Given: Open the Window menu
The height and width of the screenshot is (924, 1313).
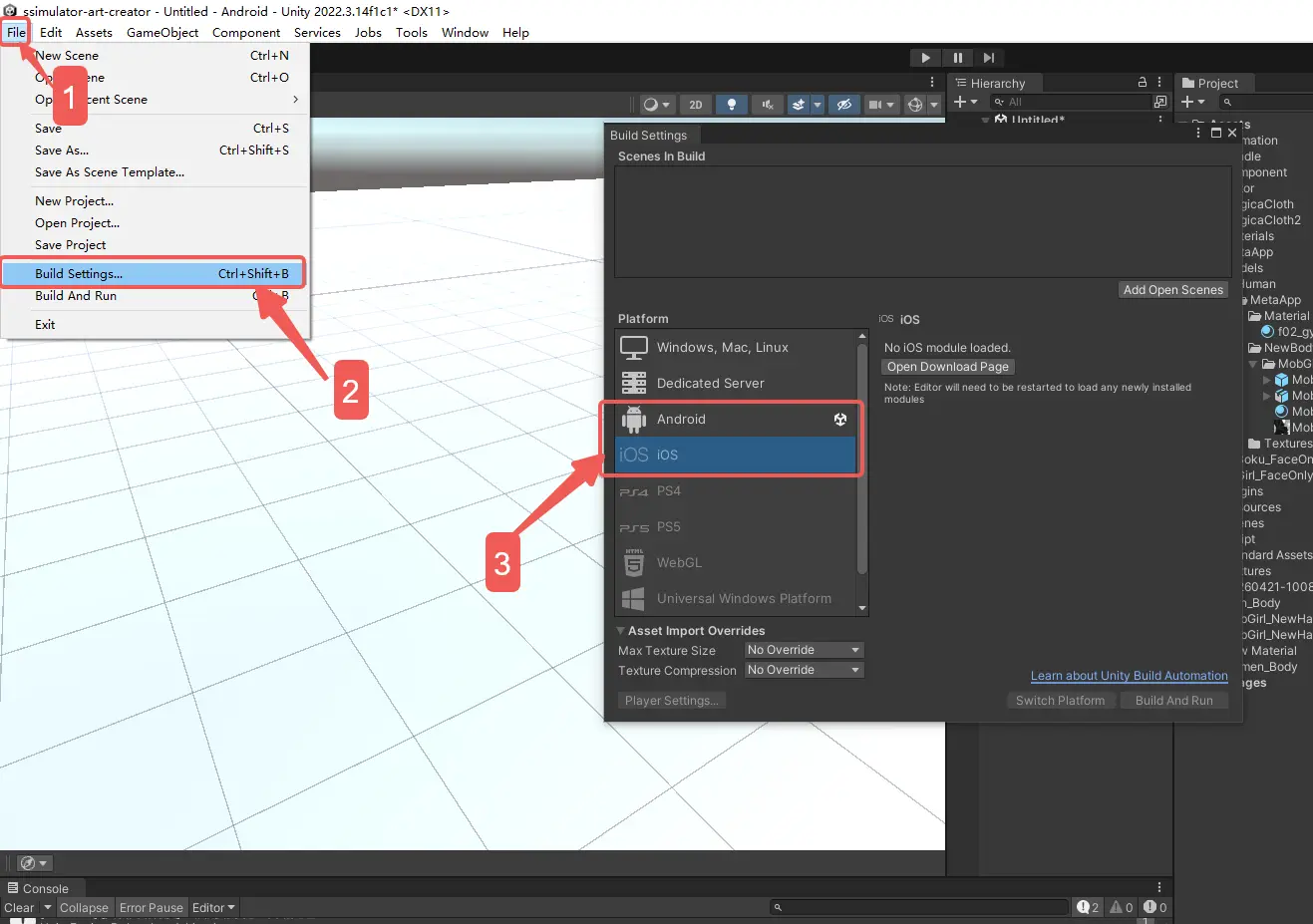Looking at the screenshot, I should (465, 33).
